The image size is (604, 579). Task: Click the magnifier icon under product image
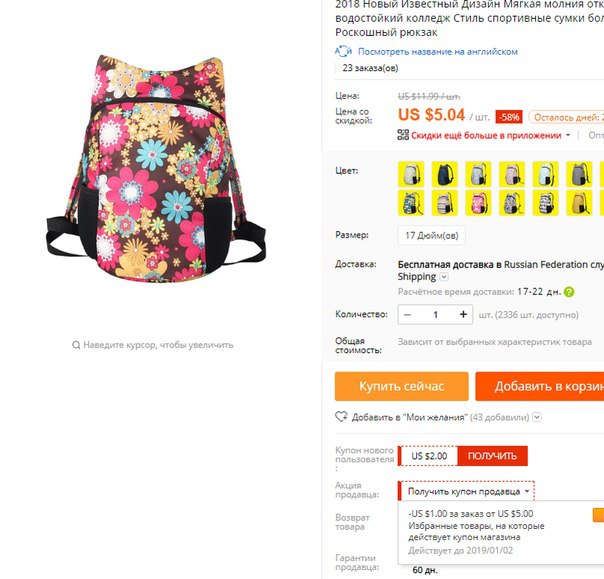(76, 345)
